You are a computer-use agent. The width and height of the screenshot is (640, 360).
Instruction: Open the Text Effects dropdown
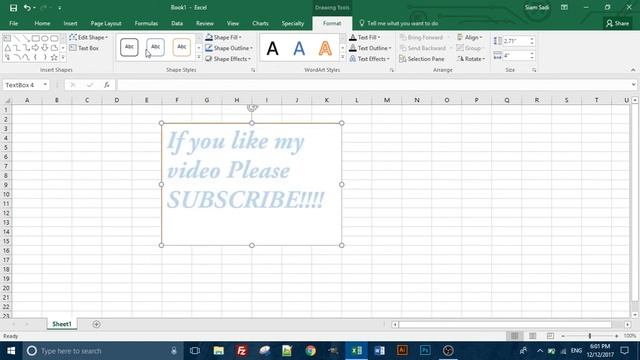(369, 59)
